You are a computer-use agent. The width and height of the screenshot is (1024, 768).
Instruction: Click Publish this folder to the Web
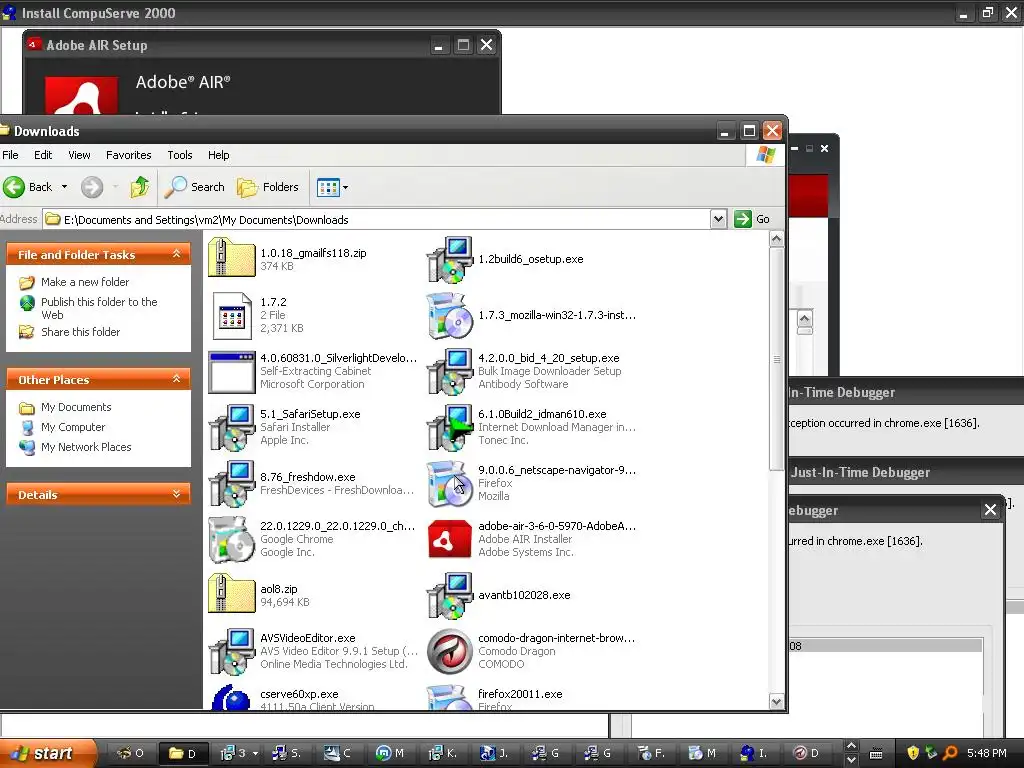click(x=99, y=308)
